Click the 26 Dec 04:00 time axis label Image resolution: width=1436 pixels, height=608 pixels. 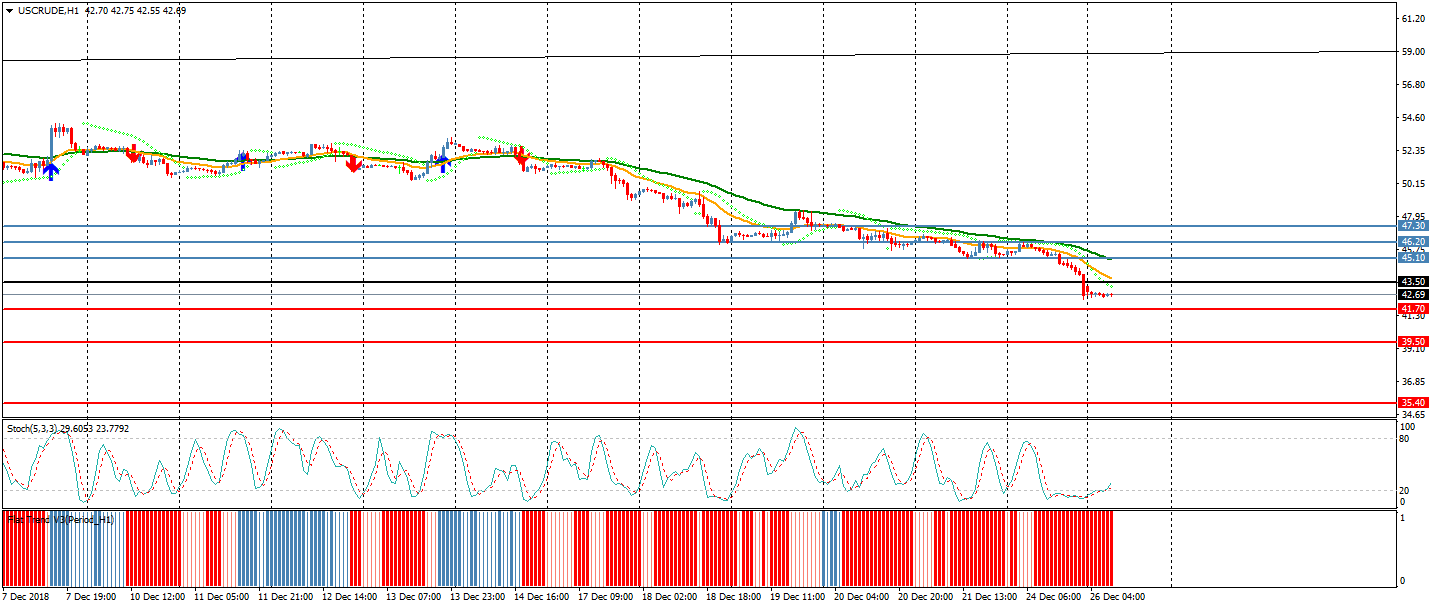(1116, 597)
